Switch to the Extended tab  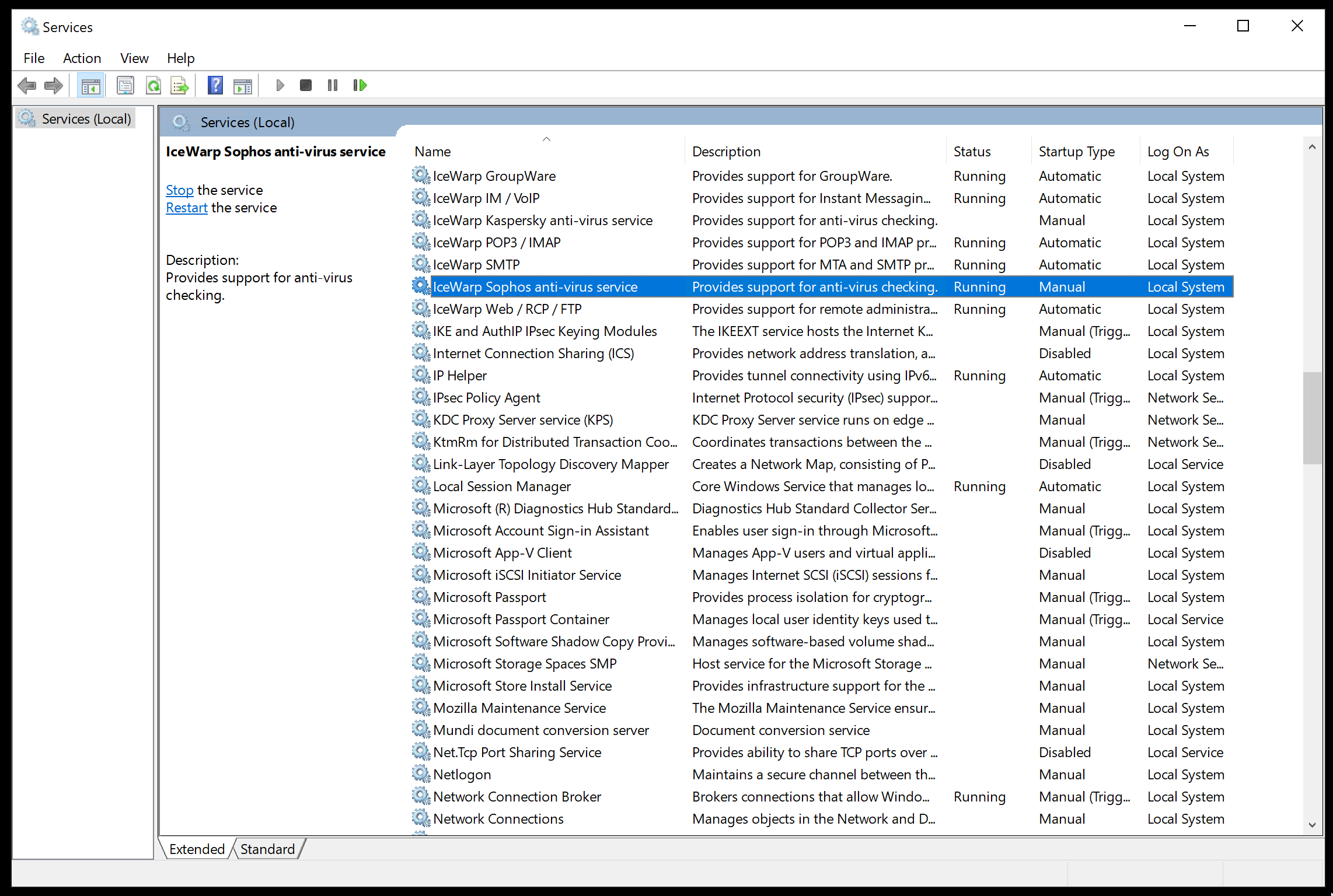197,849
